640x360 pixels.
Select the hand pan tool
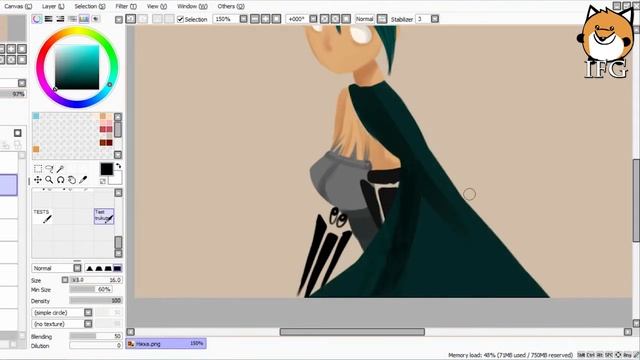click(x=72, y=180)
